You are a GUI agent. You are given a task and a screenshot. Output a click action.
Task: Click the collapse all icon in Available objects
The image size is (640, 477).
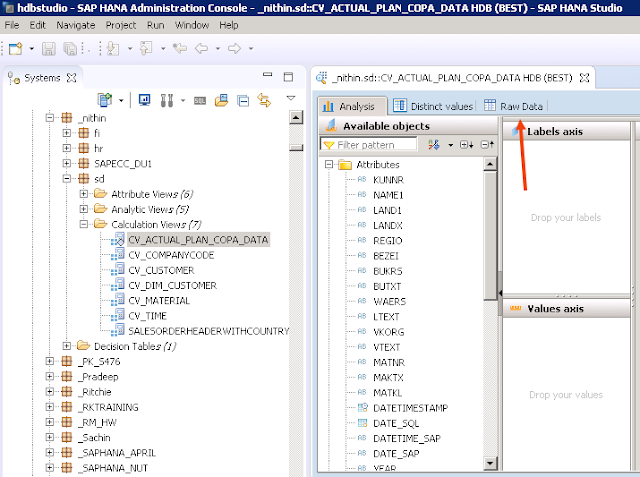click(487, 144)
